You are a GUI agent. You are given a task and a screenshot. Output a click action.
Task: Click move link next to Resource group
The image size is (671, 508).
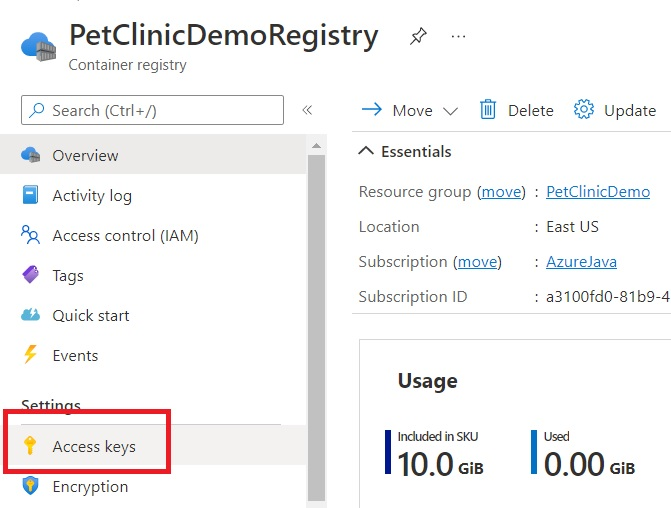pos(501,192)
